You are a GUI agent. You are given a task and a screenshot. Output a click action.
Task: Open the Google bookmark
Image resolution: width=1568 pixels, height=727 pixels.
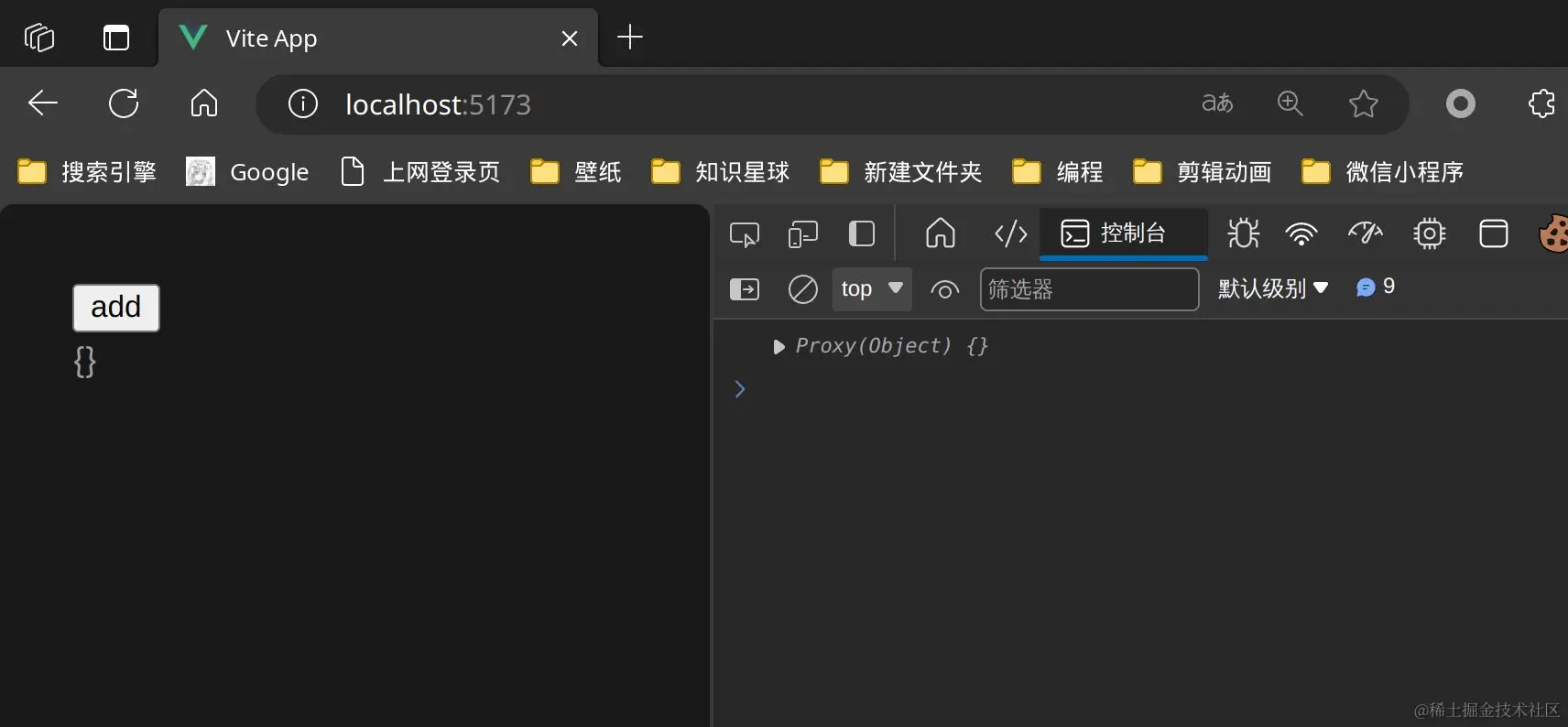tap(247, 172)
